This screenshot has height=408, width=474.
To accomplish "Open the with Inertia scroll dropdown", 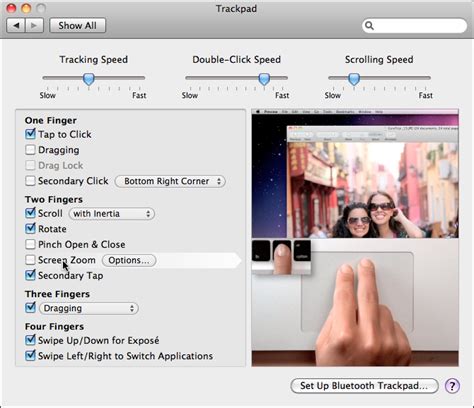I will tap(112, 214).
